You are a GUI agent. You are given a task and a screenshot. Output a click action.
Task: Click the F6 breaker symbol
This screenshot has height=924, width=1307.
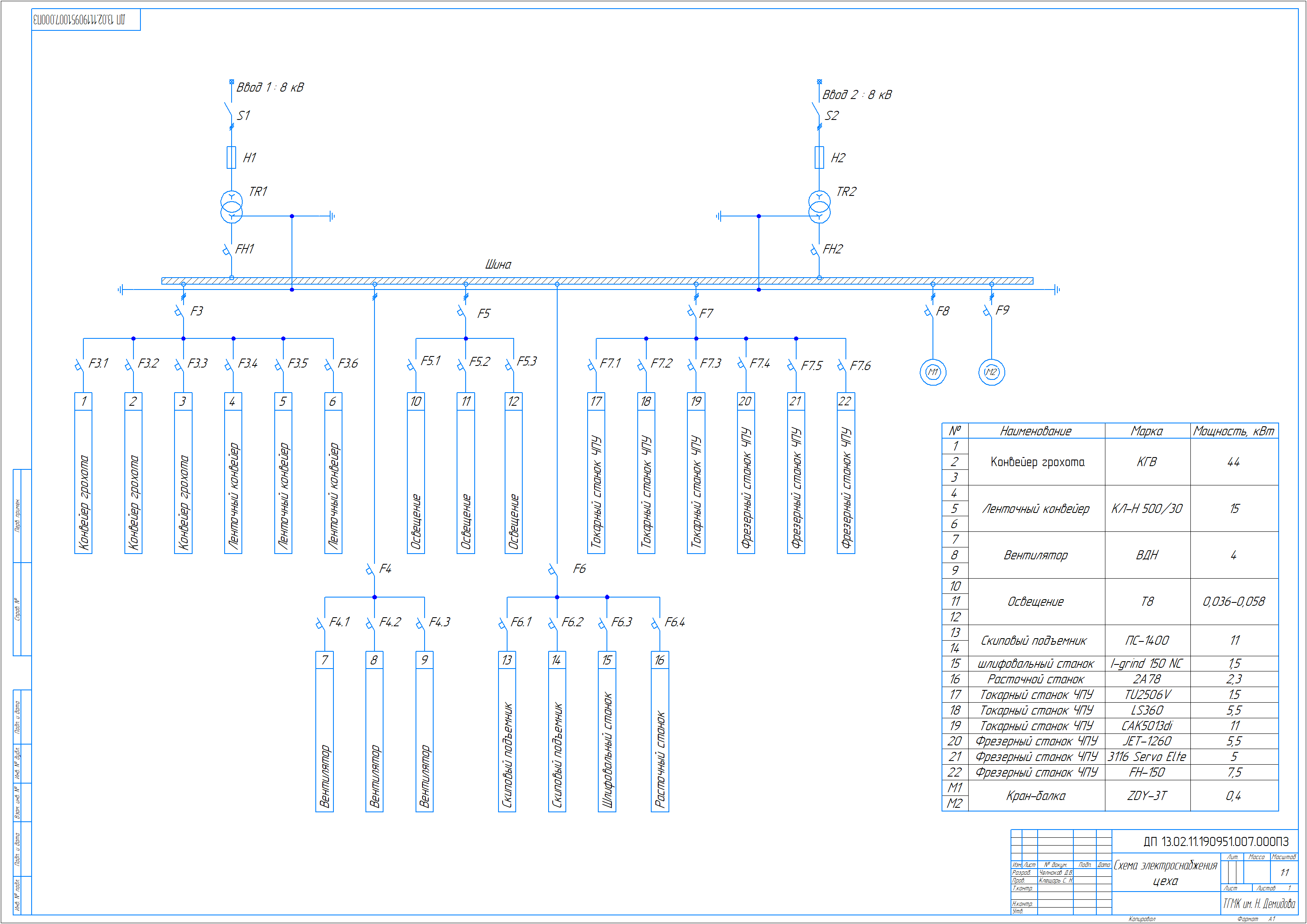554,569
